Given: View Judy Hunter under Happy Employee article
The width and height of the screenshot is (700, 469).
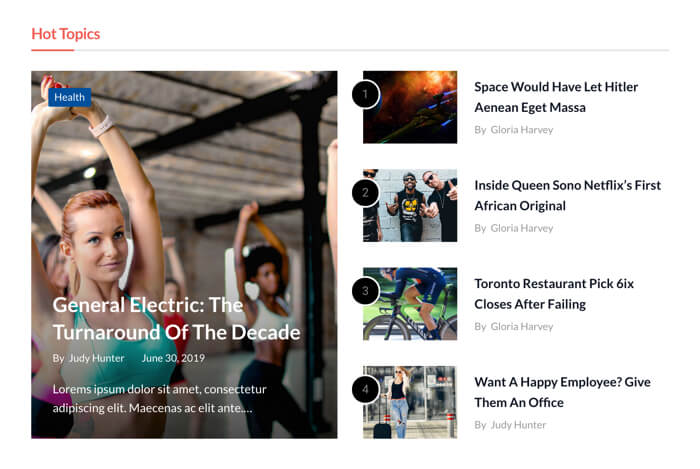Looking at the screenshot, I should 518,425.
